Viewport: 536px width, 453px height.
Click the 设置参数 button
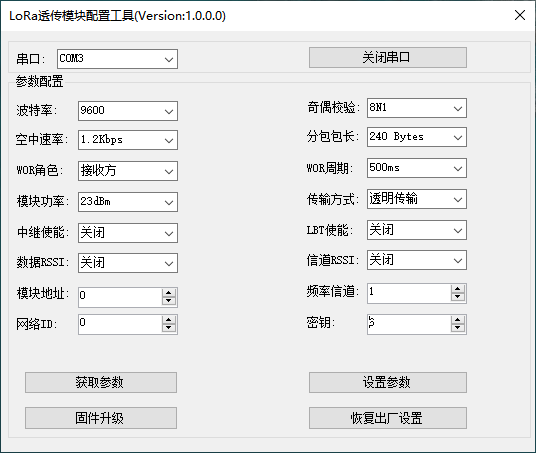(388, 382)
